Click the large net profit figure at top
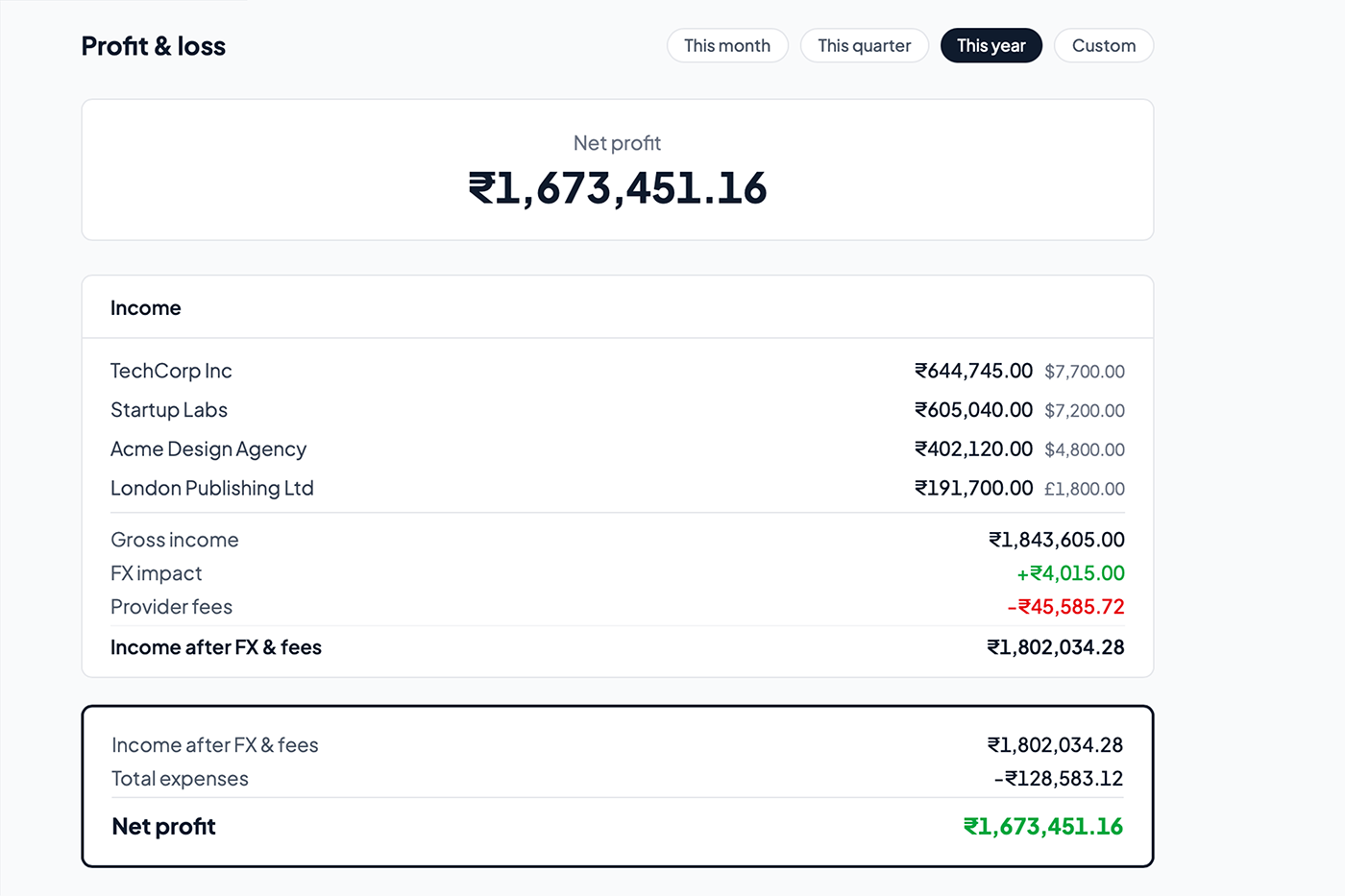 pyautogui.click(x=617, y=188)
